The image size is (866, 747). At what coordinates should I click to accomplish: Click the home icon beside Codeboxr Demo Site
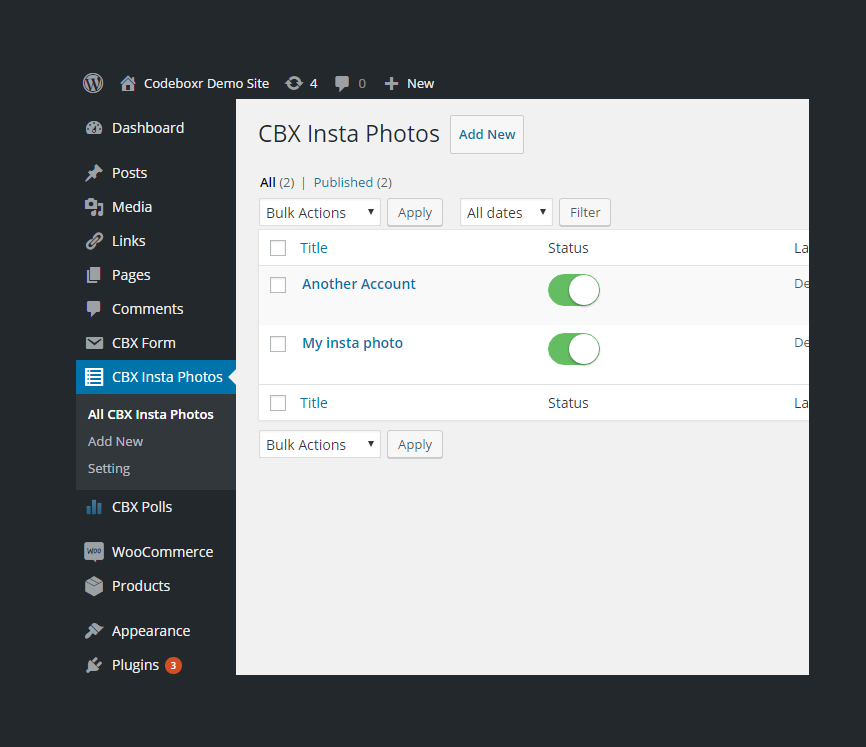(128, 83)
